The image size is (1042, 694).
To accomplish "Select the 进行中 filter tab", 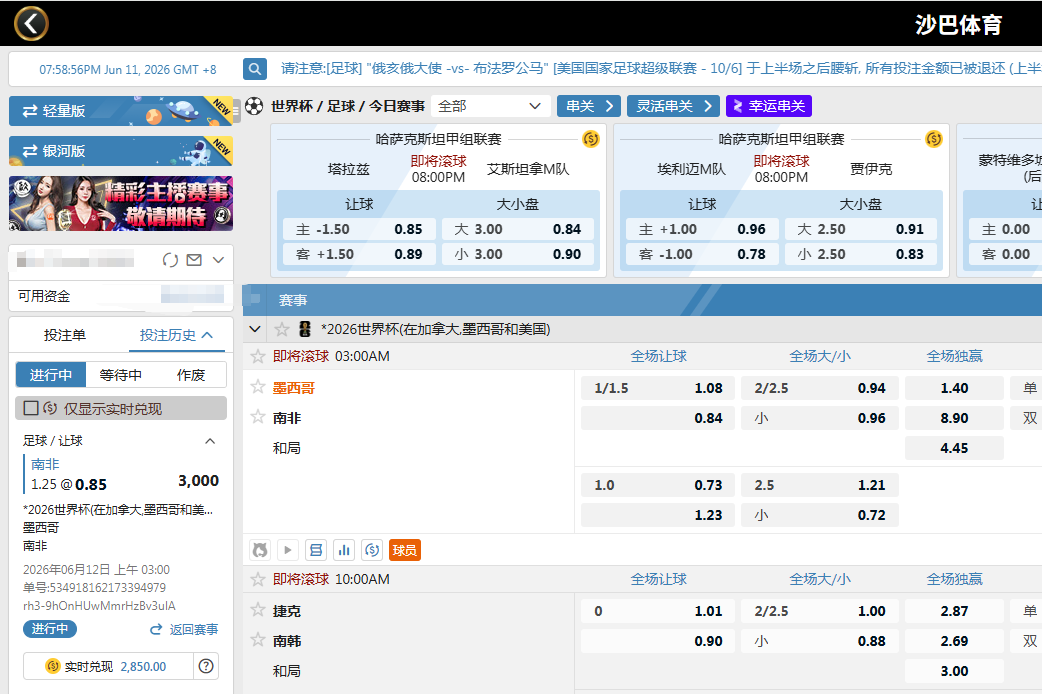I will pyautogui.click(x=51, y=375).
